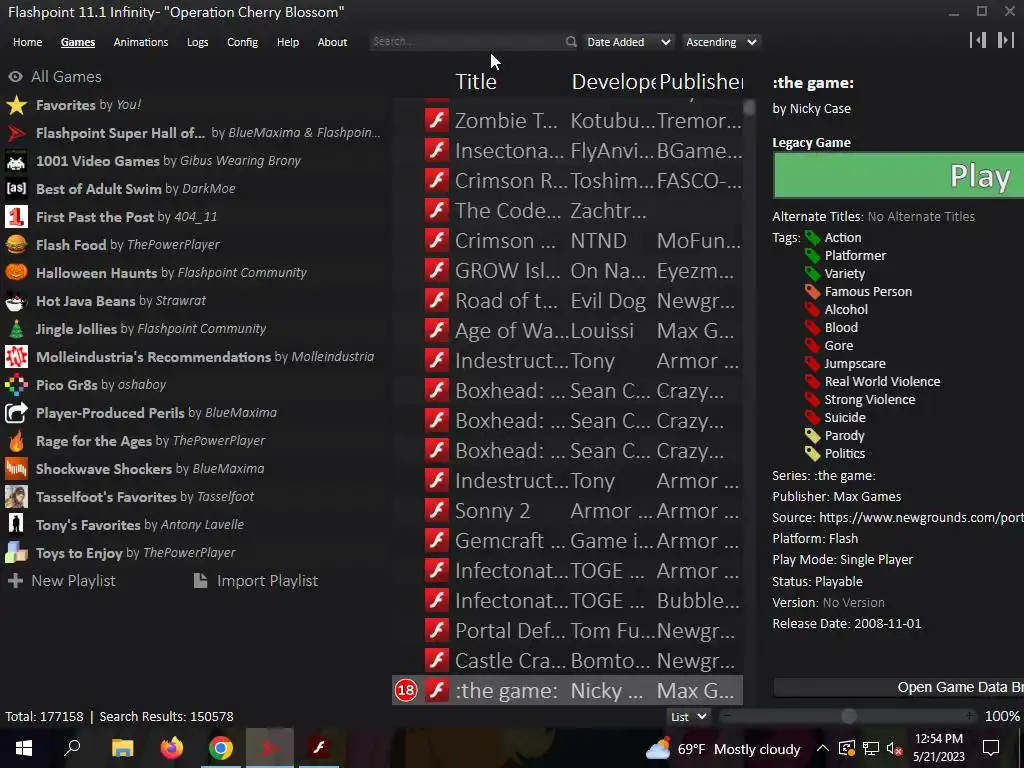Click Open Game Data Browser button
The image size is (1024, 768).
[x=899, y=687]
